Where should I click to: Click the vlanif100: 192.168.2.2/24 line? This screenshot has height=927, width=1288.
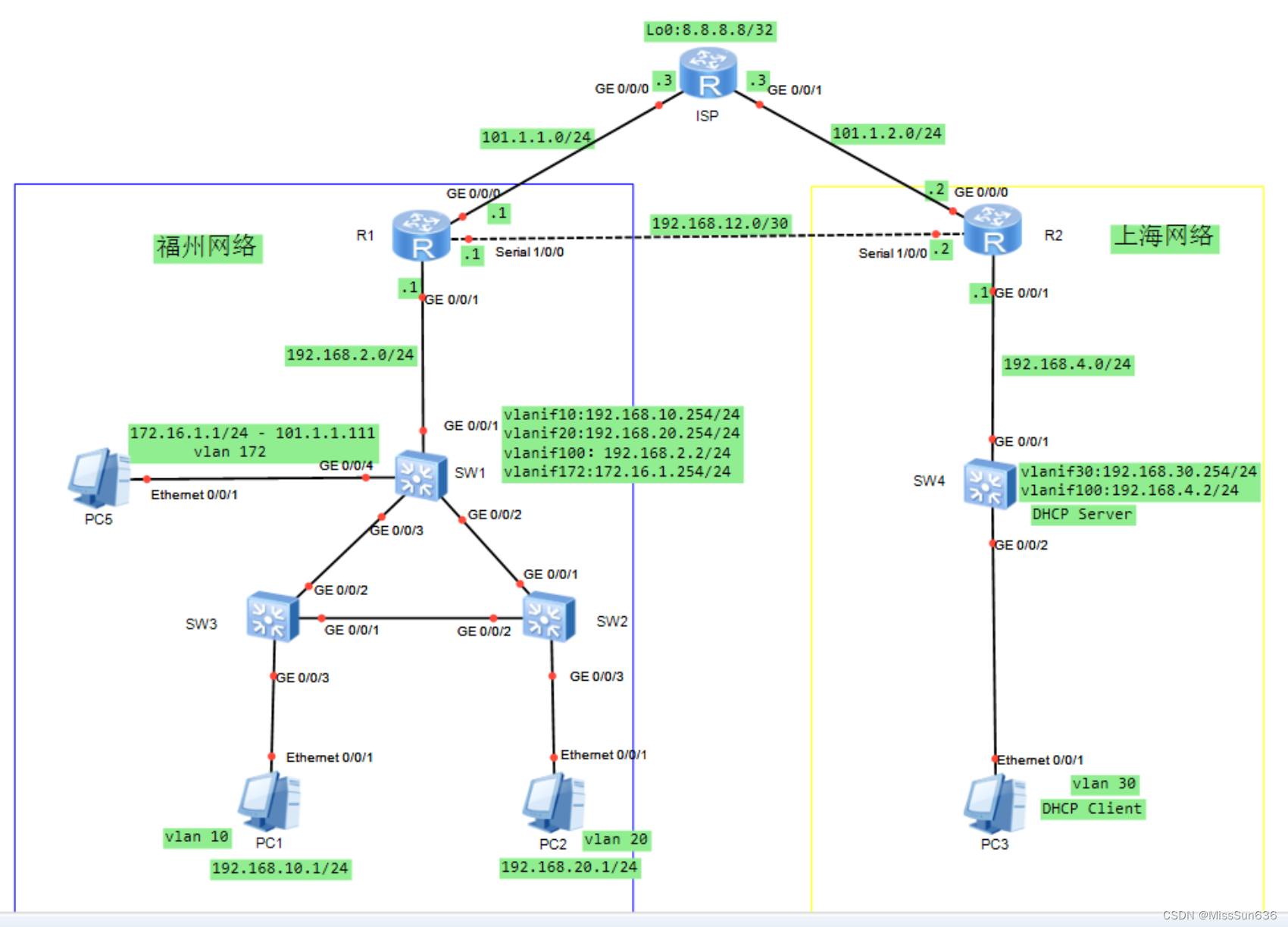617,453
